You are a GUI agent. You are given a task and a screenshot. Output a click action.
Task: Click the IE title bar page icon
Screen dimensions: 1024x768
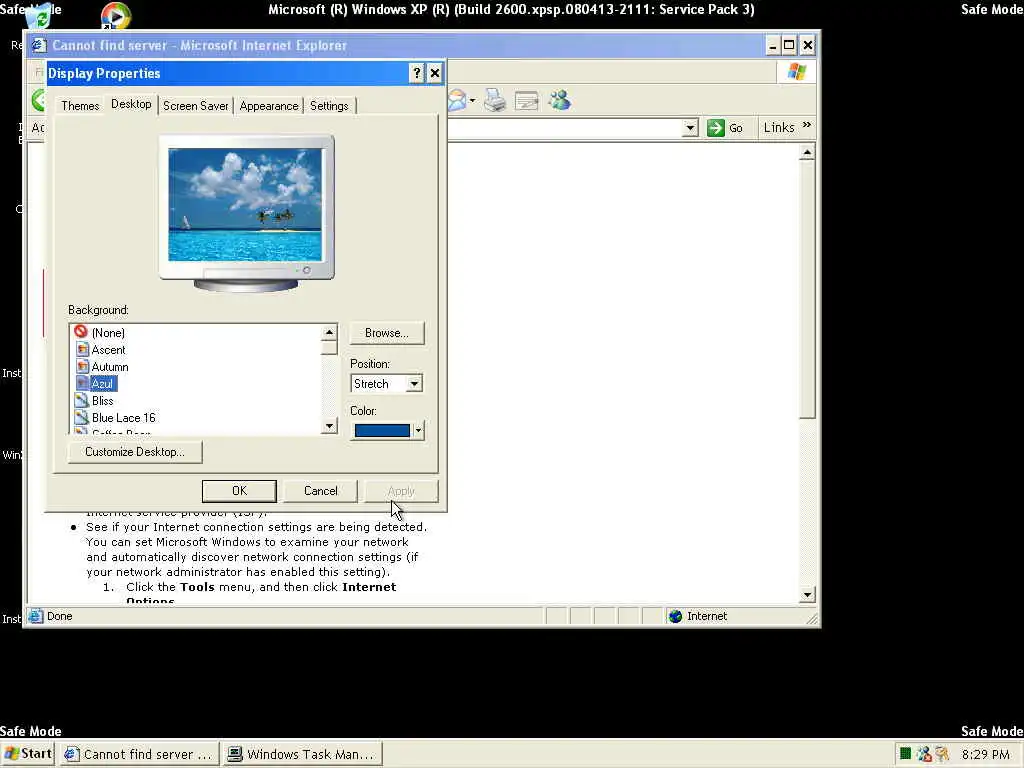[39, 45]
